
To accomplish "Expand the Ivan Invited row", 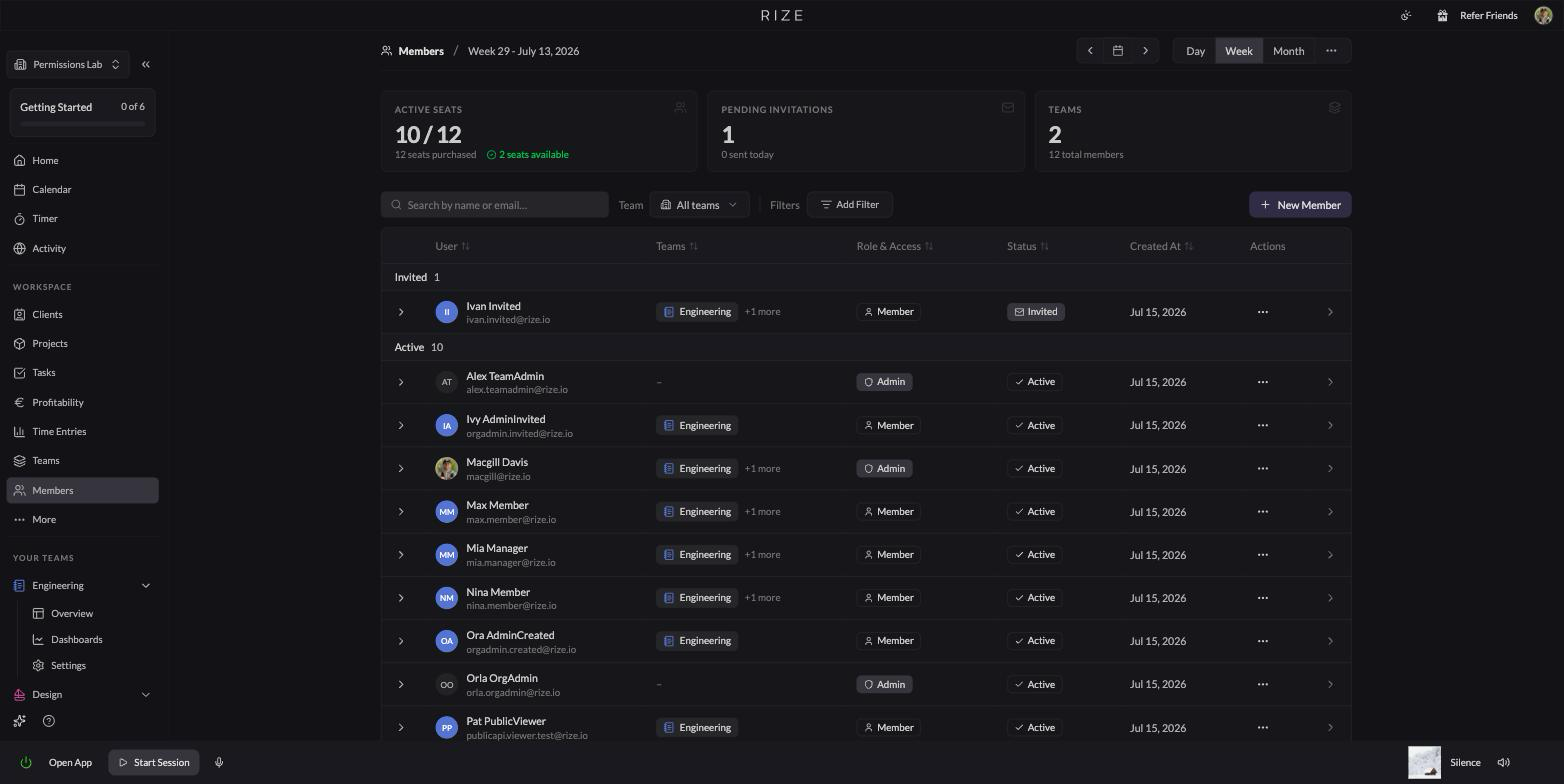I will coord(401,312).
